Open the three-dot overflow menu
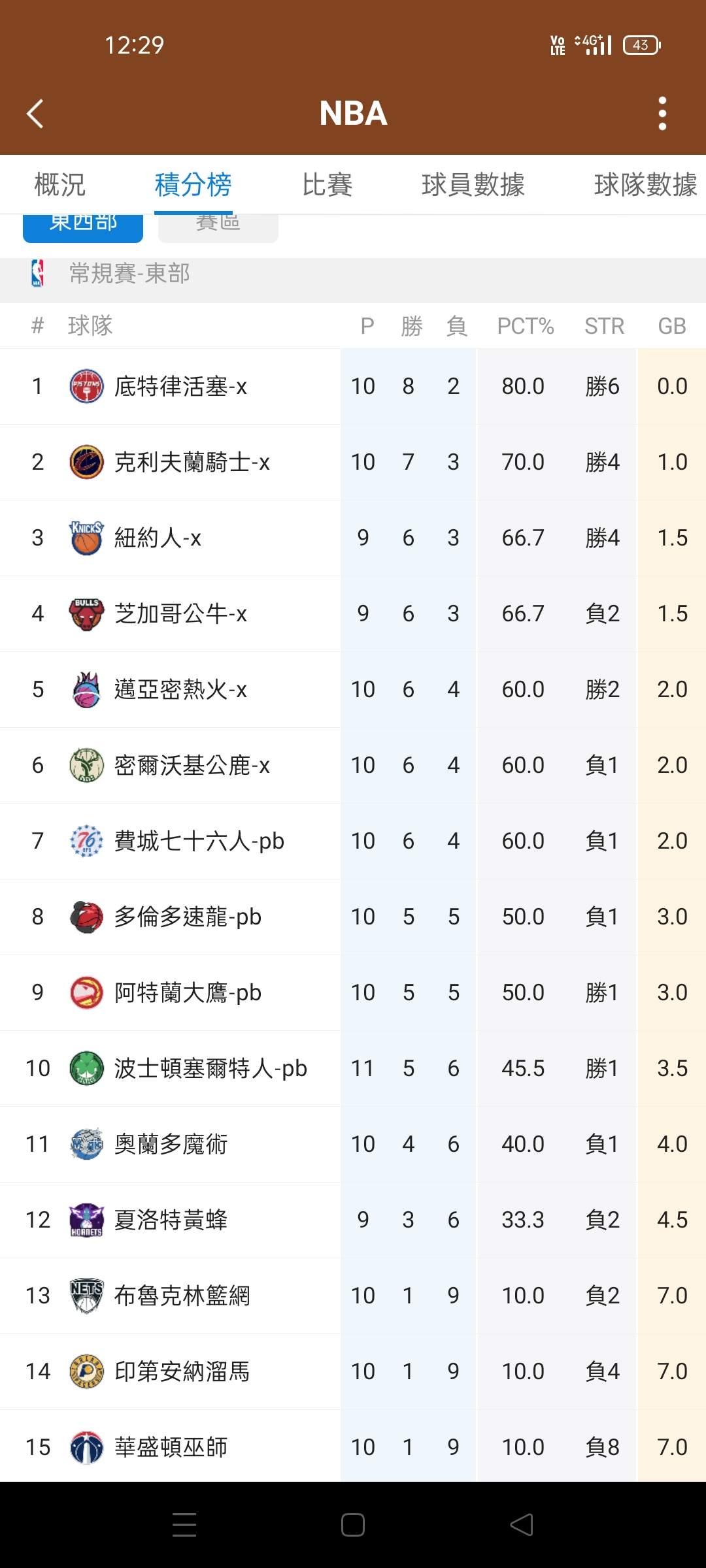The width and height of the screenshot is (706, 1568). click(x=662, y=114)
